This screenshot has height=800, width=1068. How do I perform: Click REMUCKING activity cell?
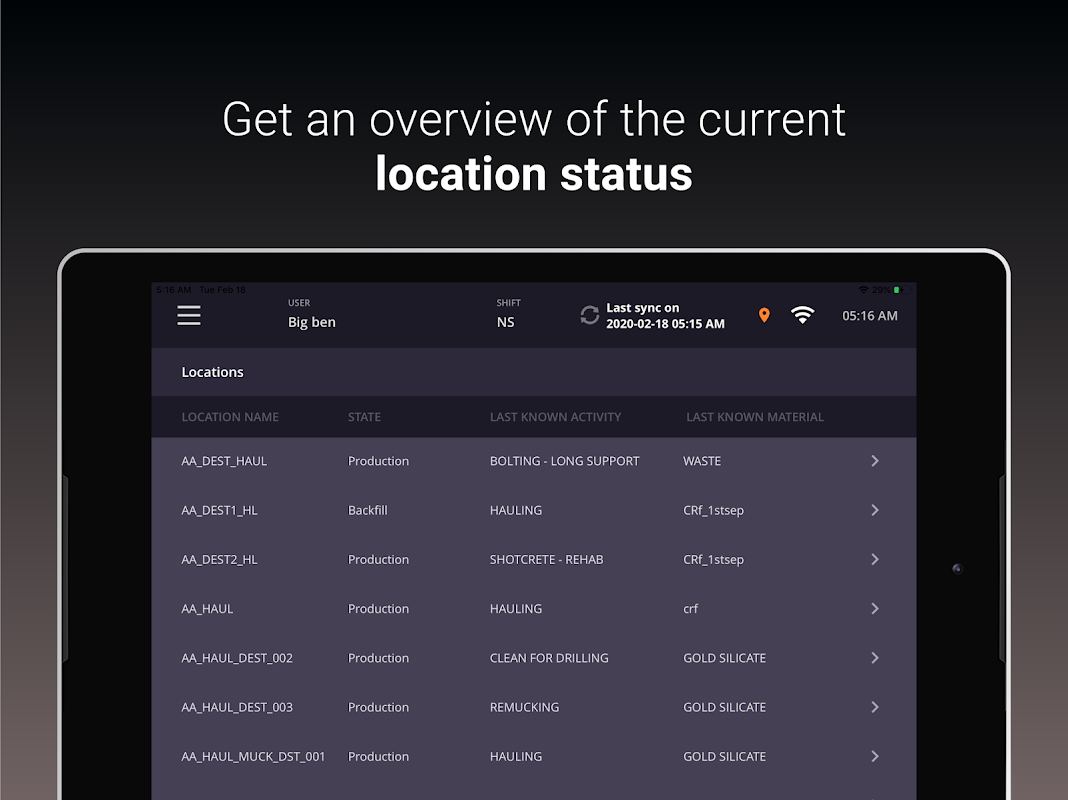point(524,707)
